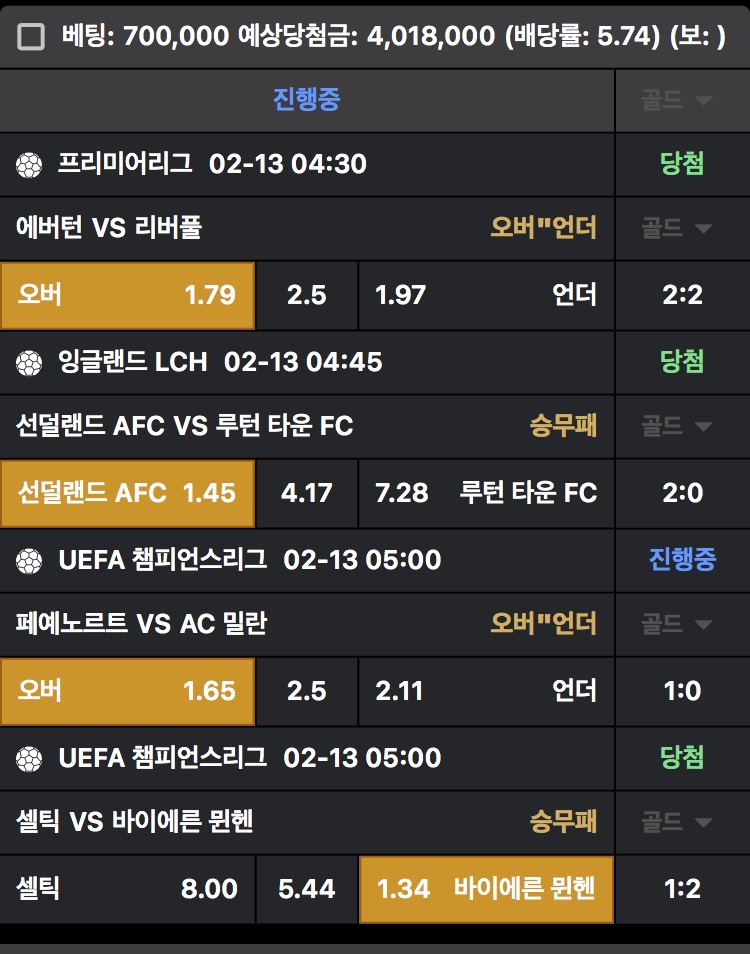
Task: Expand 골드 dropdown for 셀틱 VS 바이에른 뮌헨
Action: tap(682, 823)
